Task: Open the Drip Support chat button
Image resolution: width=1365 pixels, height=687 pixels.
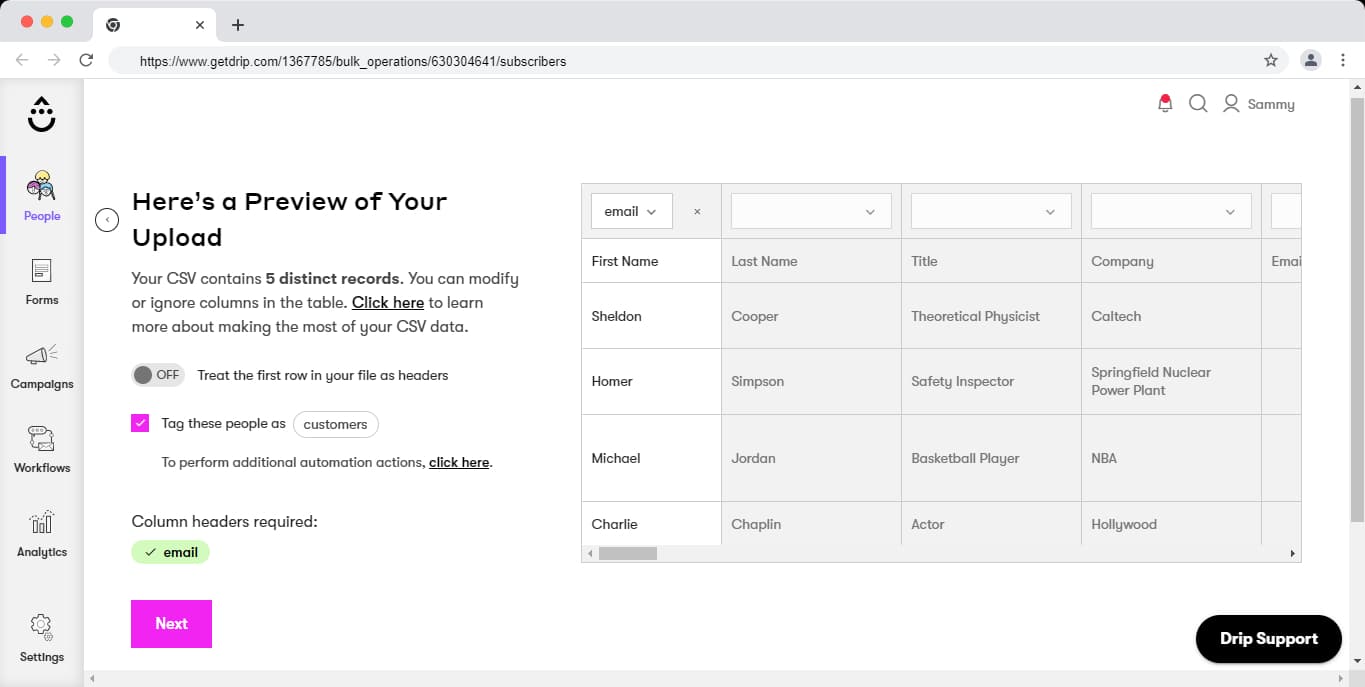Action: click(x=1269, y=639)
